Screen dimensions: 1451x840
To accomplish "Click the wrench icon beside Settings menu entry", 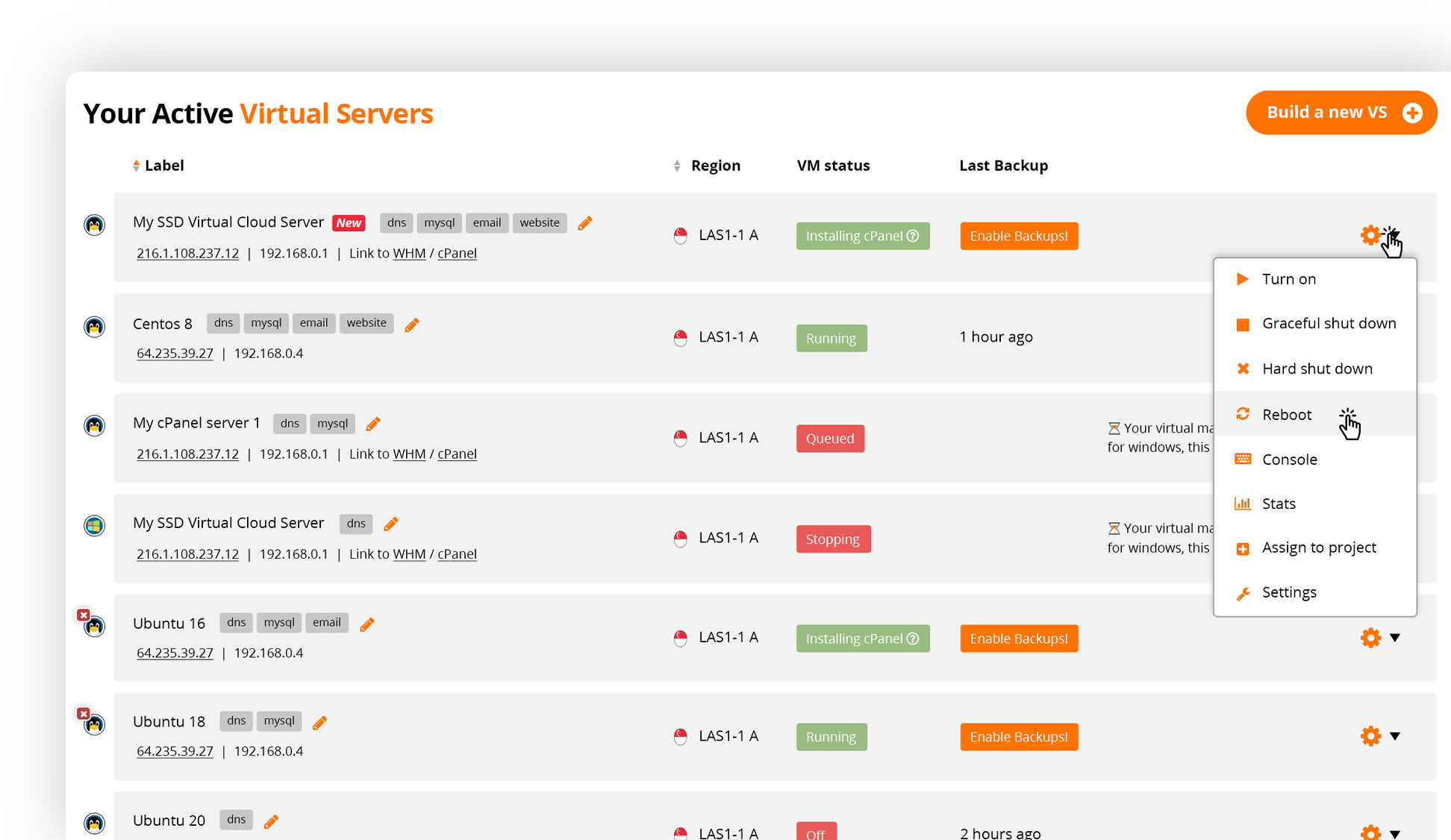I will click(x=1242, y=593).
